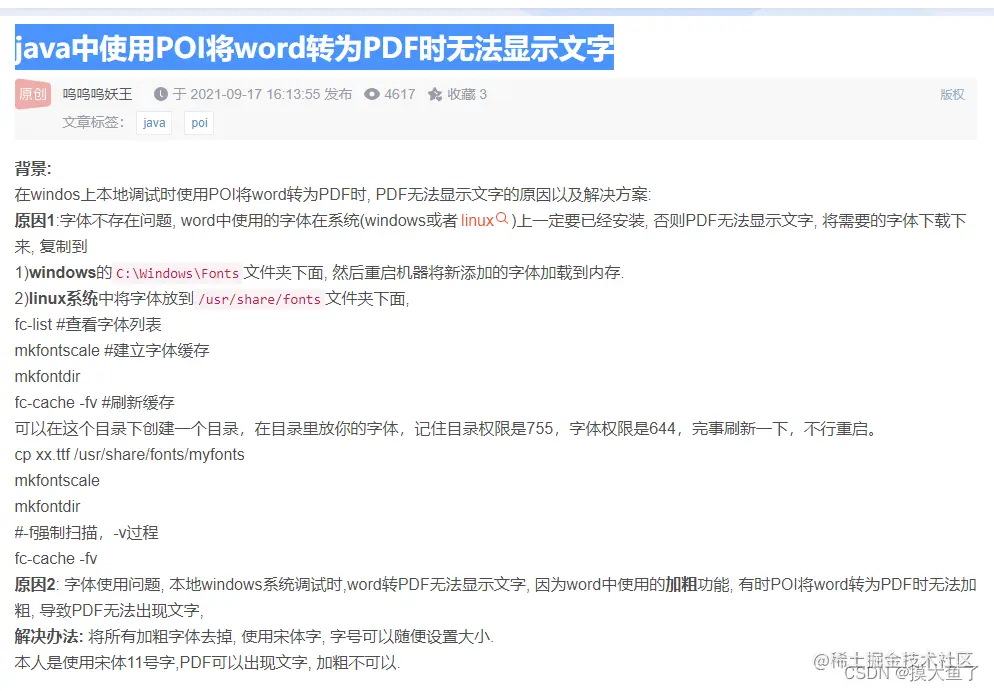Click the search icon after linux keyword

click(x=501, y=218)
